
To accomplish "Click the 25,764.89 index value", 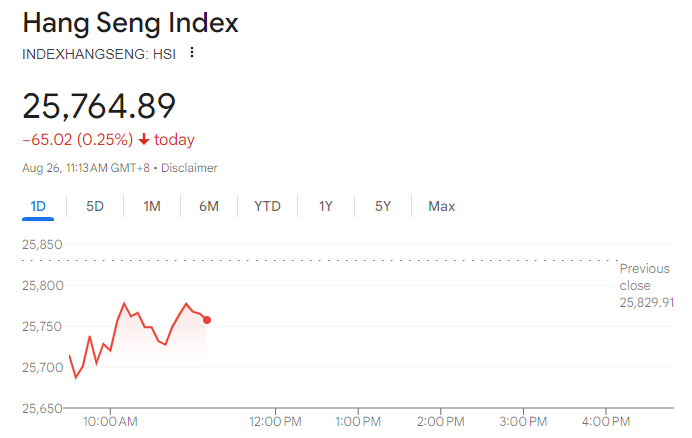I will tap(99, 105).
